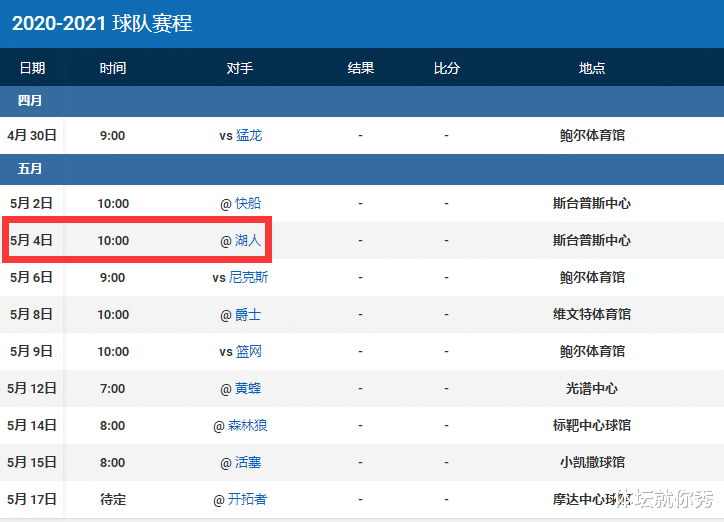The height and width of the screenshot is (522, 724).
Task: Select the 5月 6日 date cell
Action: coord(31,277)
